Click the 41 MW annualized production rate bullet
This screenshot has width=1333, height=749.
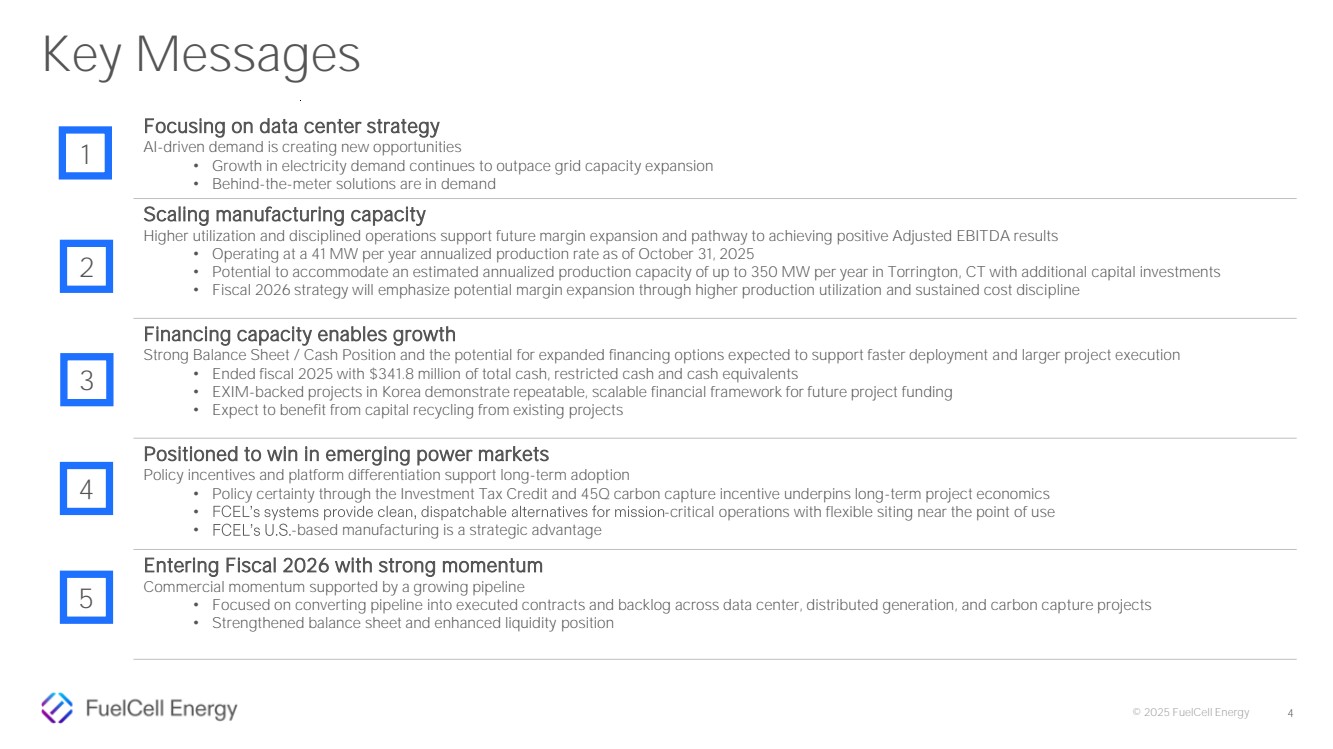tap(482, 254)
